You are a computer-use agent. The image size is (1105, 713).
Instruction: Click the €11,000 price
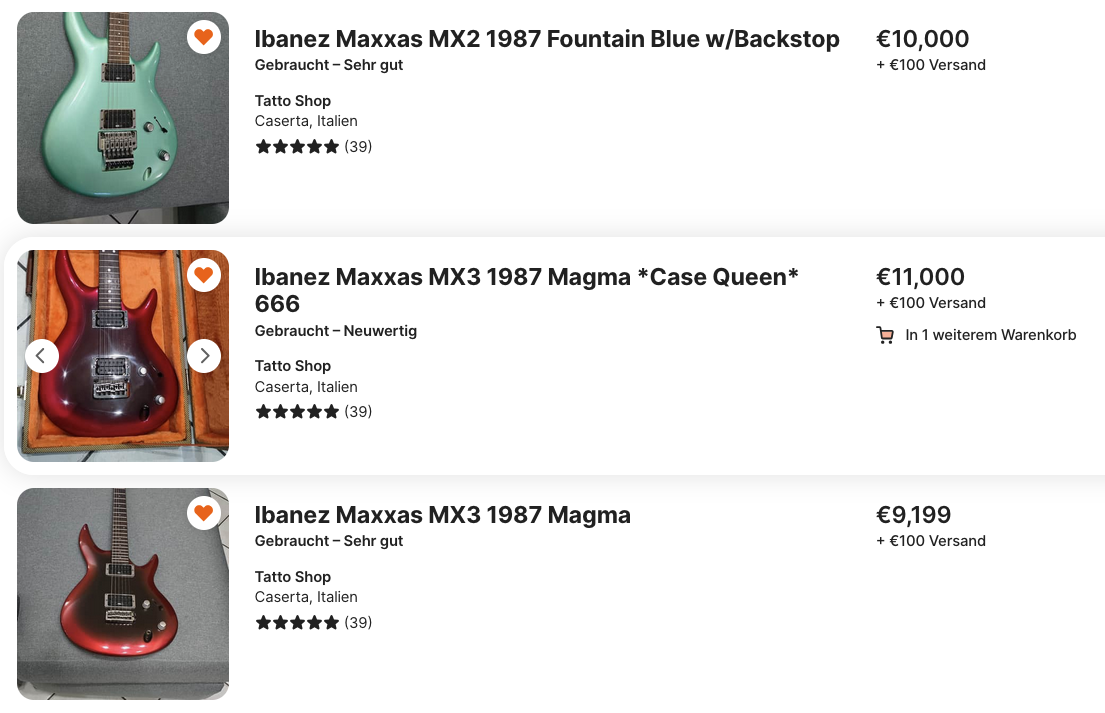coord(920,277)
